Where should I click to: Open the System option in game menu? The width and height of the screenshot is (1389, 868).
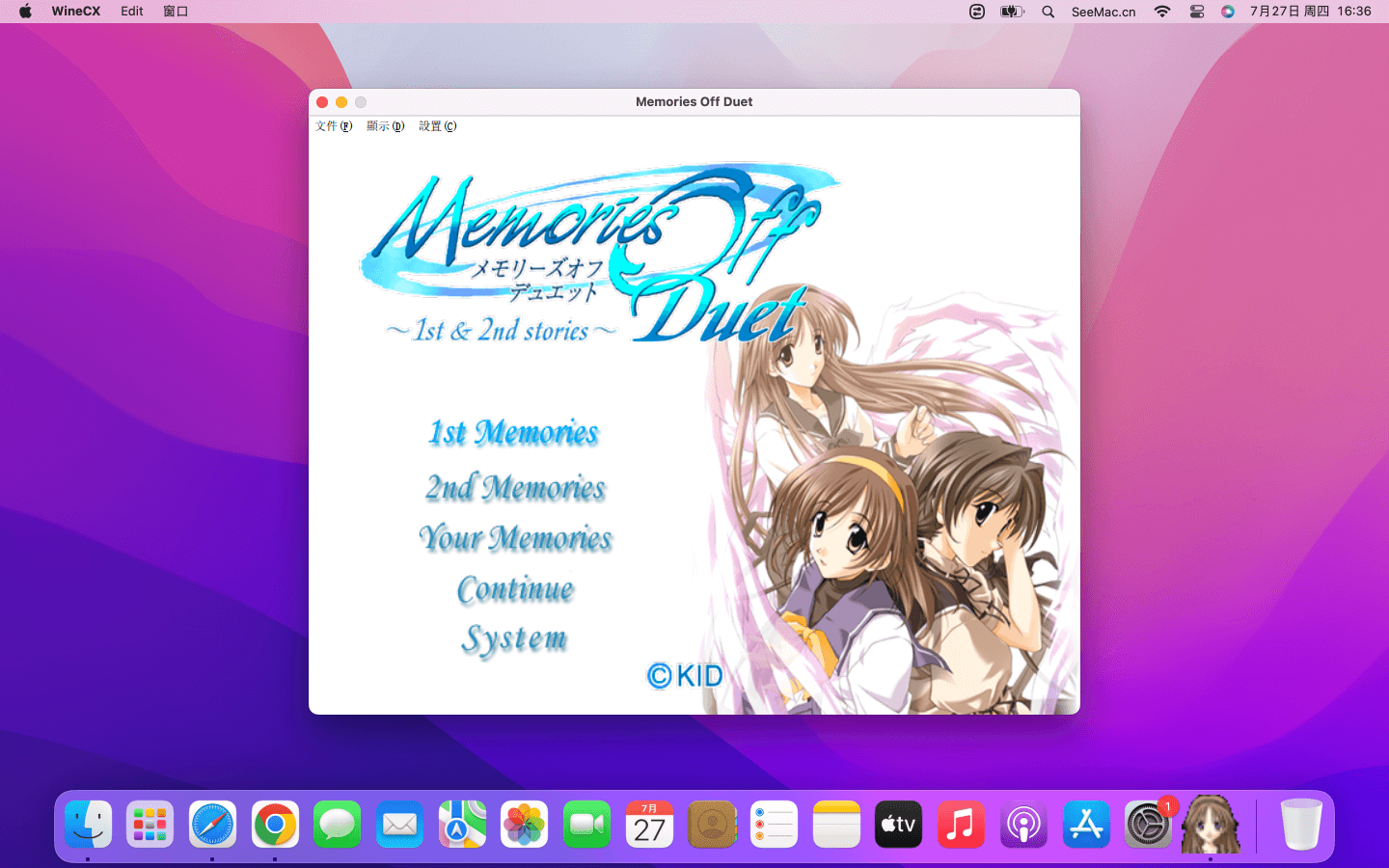pos(514,639)
